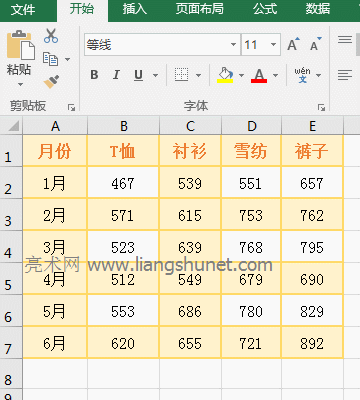360x400 pixels.
Task: Select column A header
Action: pyautogui.click(x=55, y=126)
